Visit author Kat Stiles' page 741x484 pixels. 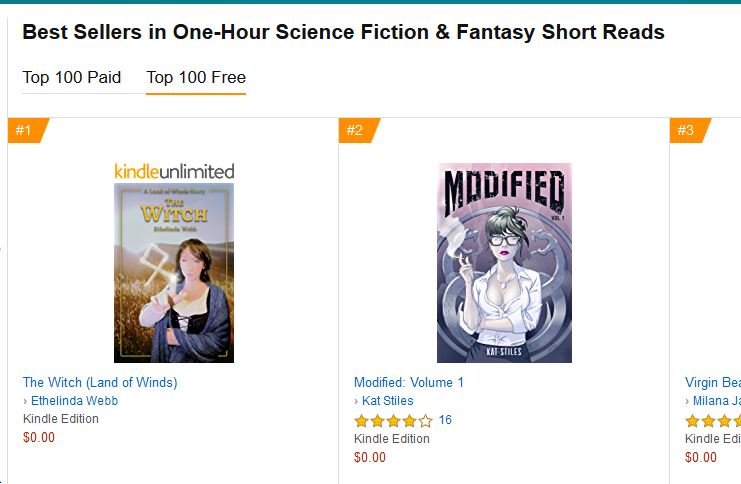coord(390,401)
